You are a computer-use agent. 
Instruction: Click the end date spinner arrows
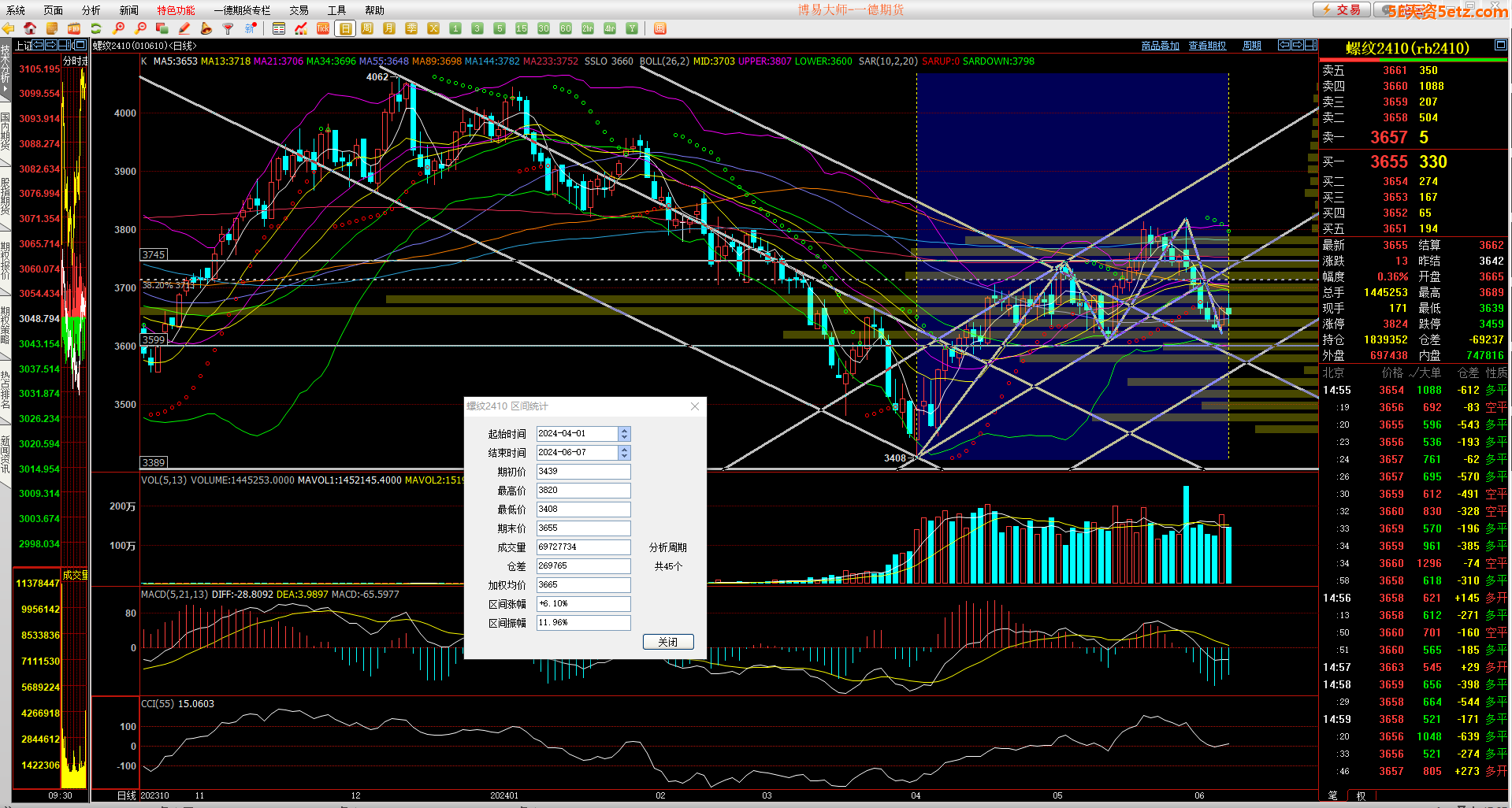[x=624, y=453]
